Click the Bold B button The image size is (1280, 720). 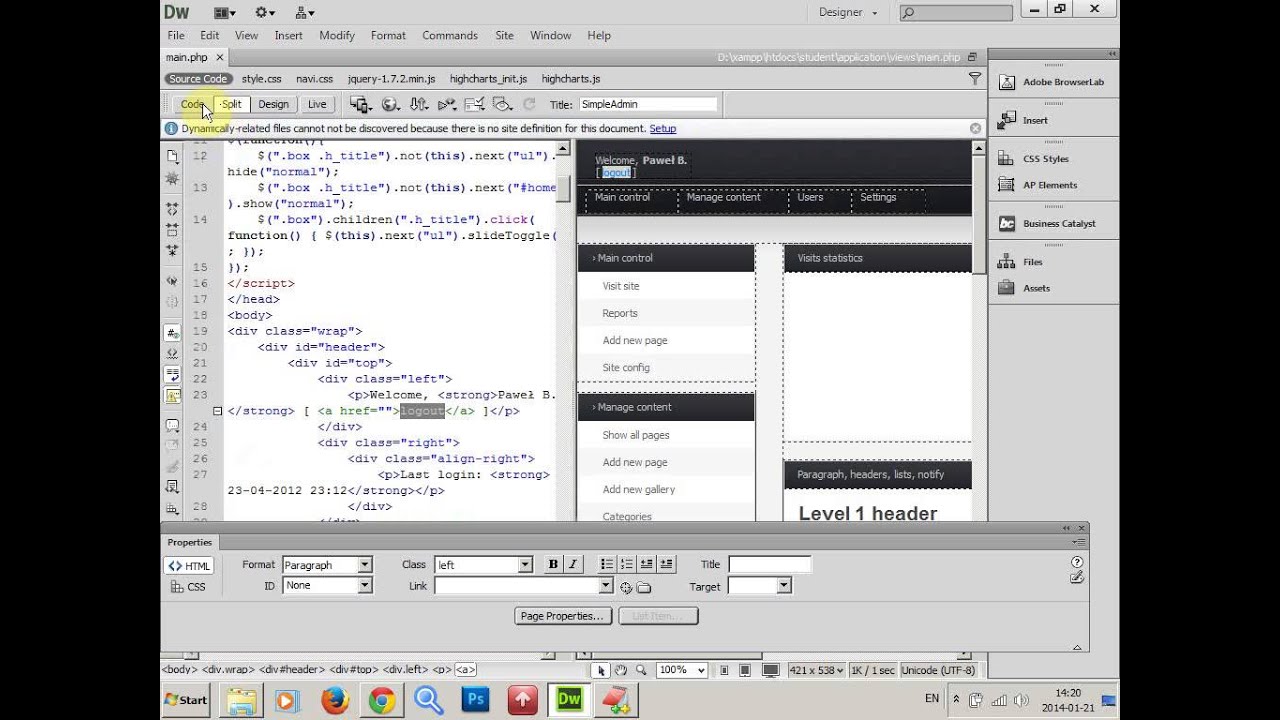pos(553,565)
